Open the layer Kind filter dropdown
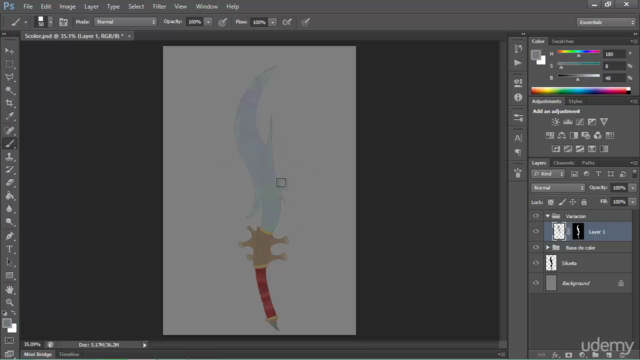This screenshot has height=360, width=640. (548, 174)
